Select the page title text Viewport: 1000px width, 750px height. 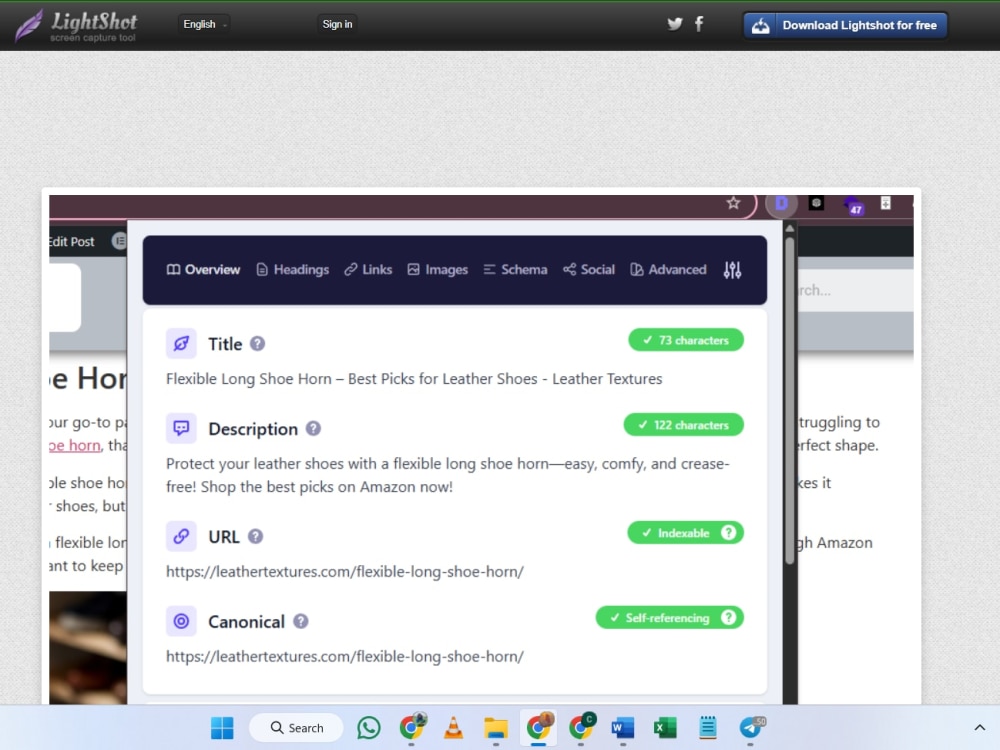pos(414,379)
